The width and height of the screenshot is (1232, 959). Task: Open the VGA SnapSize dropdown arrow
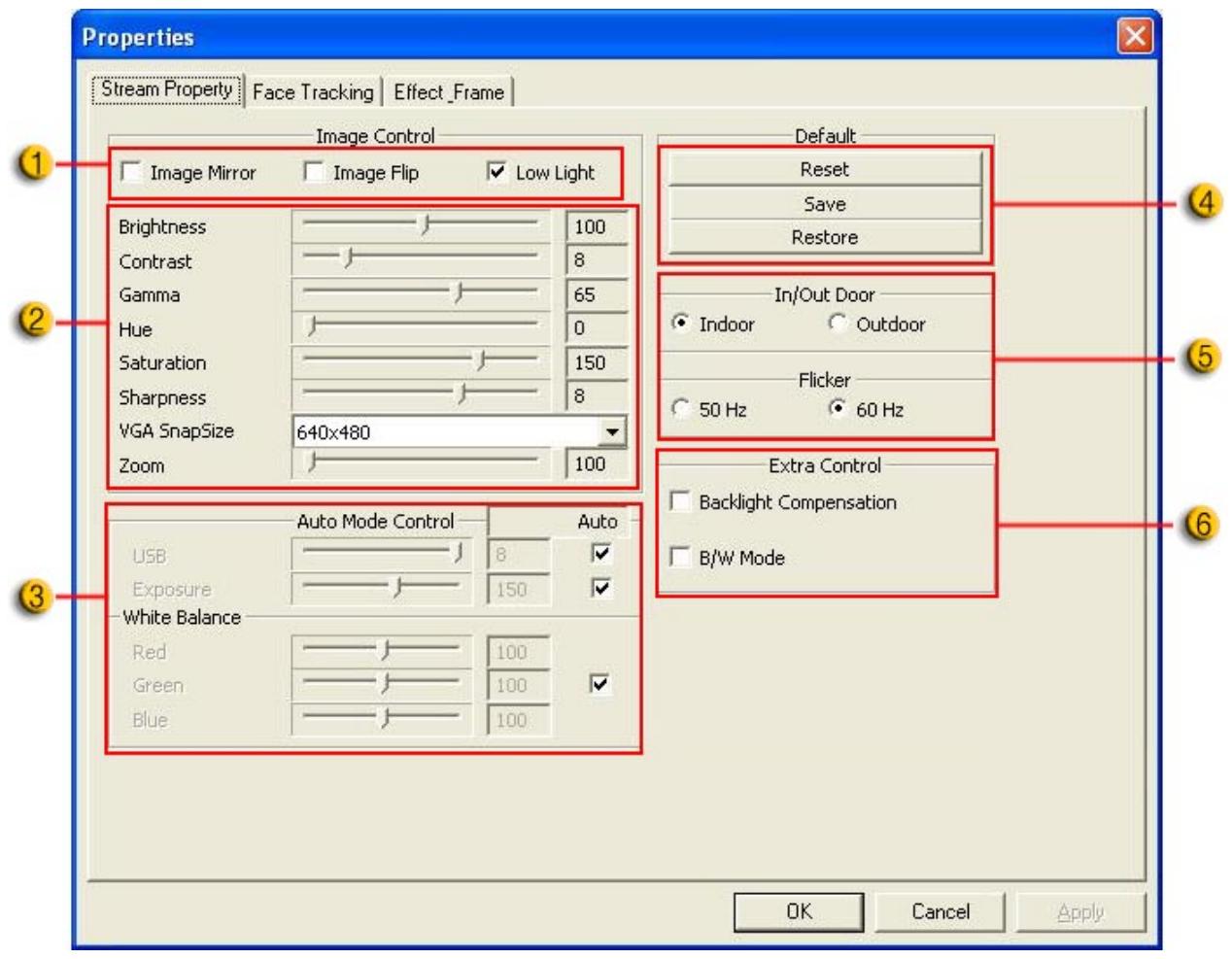(x=612, y=431)
